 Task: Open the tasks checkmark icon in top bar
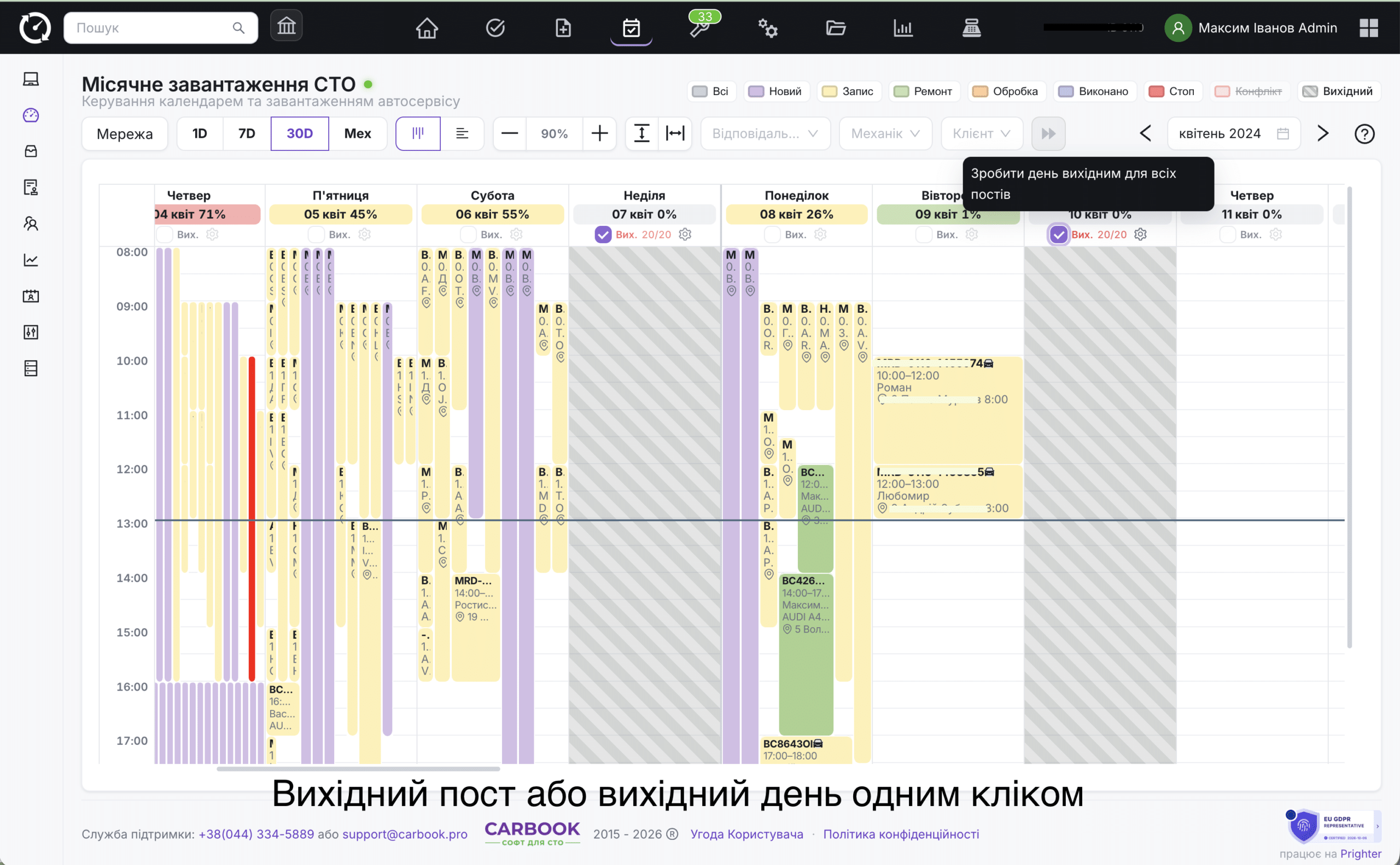[x=495, y=27]
